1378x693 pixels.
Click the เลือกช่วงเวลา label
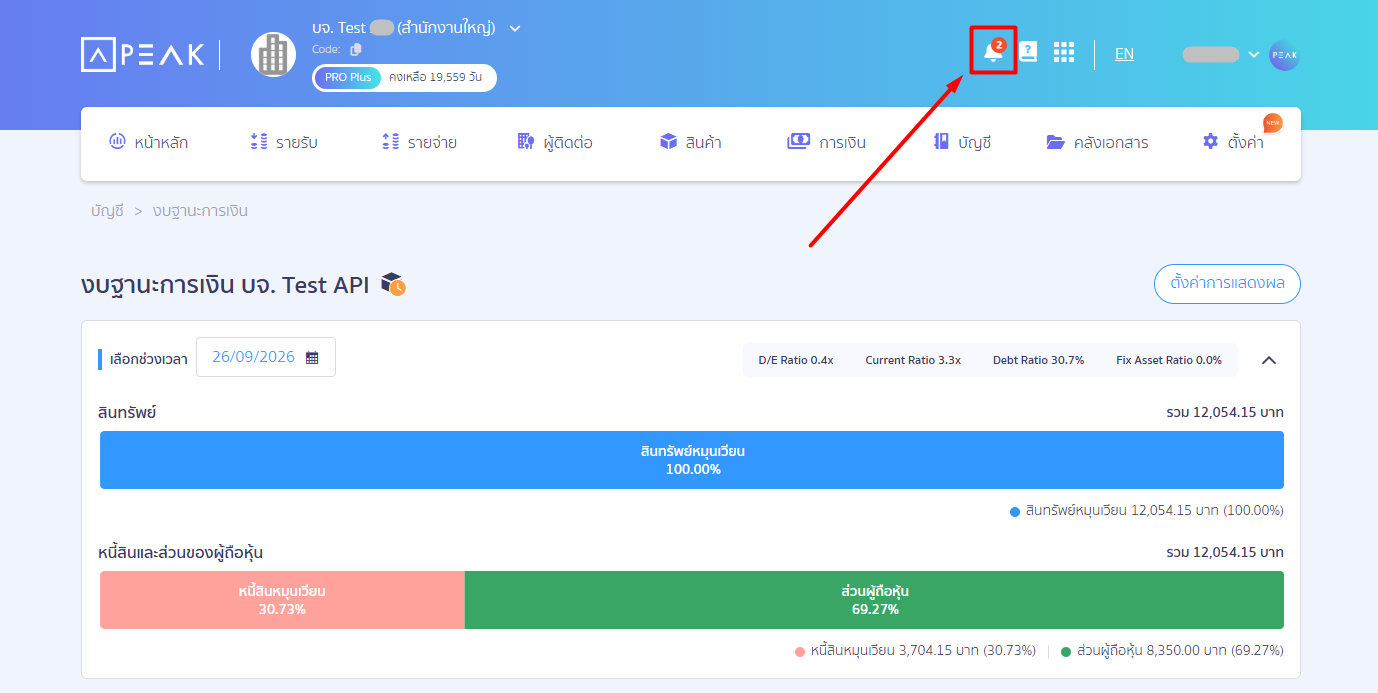click(148, 359)
